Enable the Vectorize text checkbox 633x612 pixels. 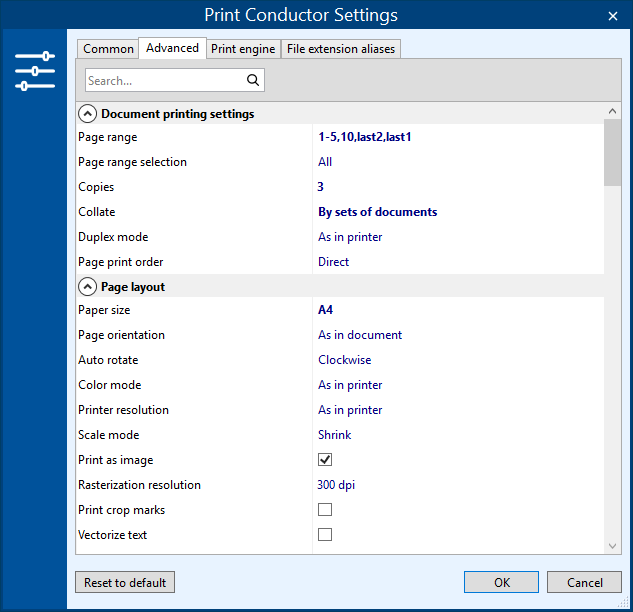(x=325, y=535)
